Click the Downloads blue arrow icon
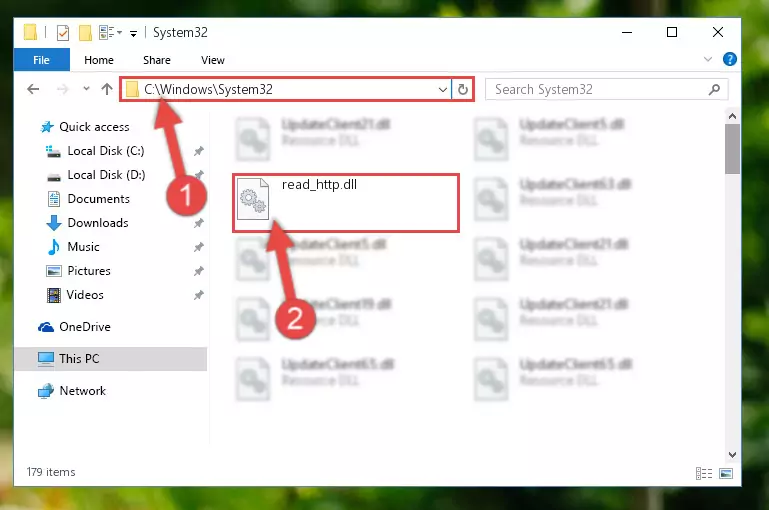The image size is (769, 510). pos(53,223)
